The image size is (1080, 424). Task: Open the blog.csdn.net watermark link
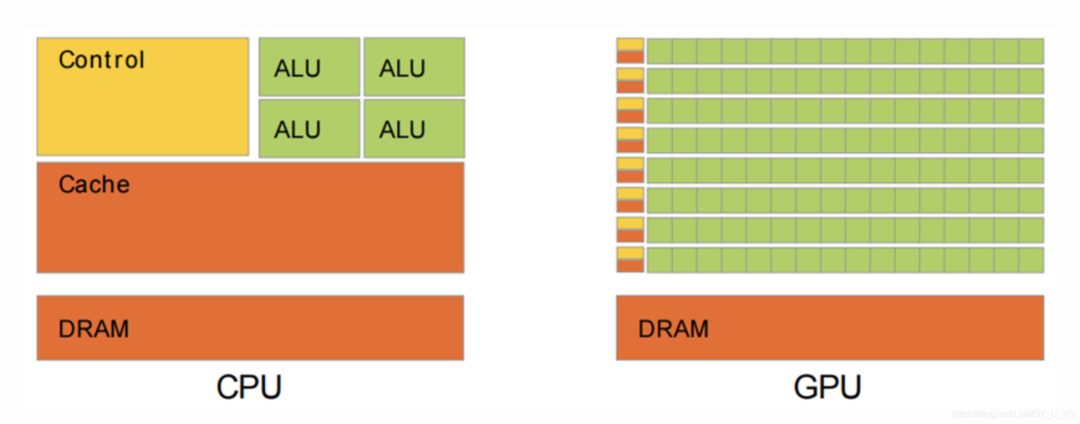[1009, 412]
